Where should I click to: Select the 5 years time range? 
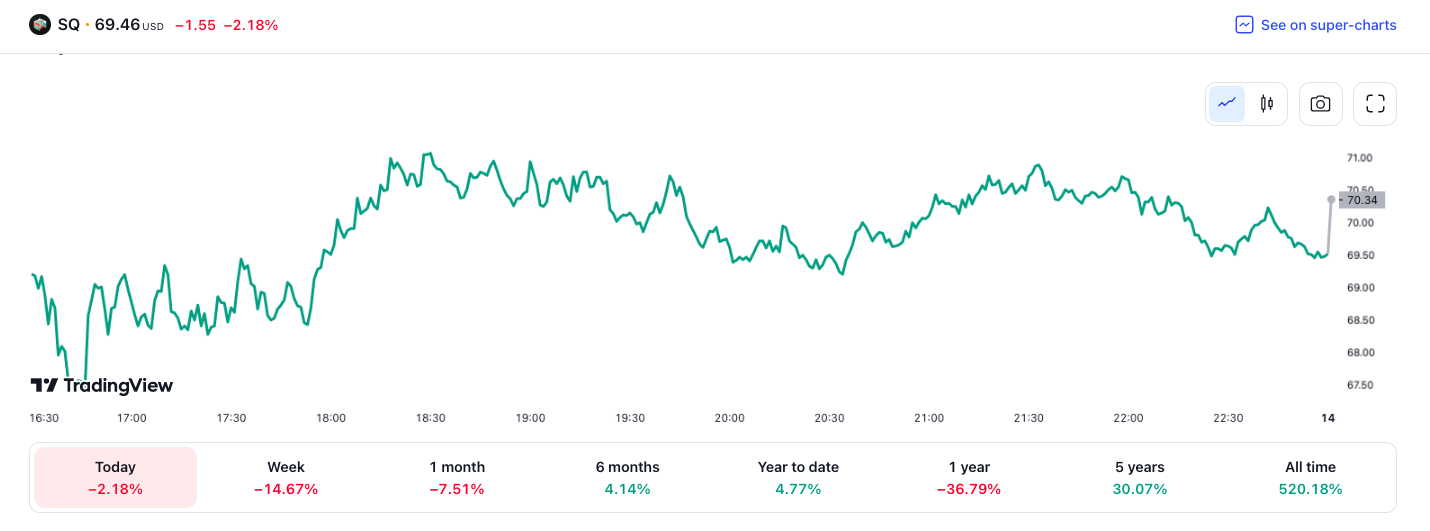(x=1139, y=478)
